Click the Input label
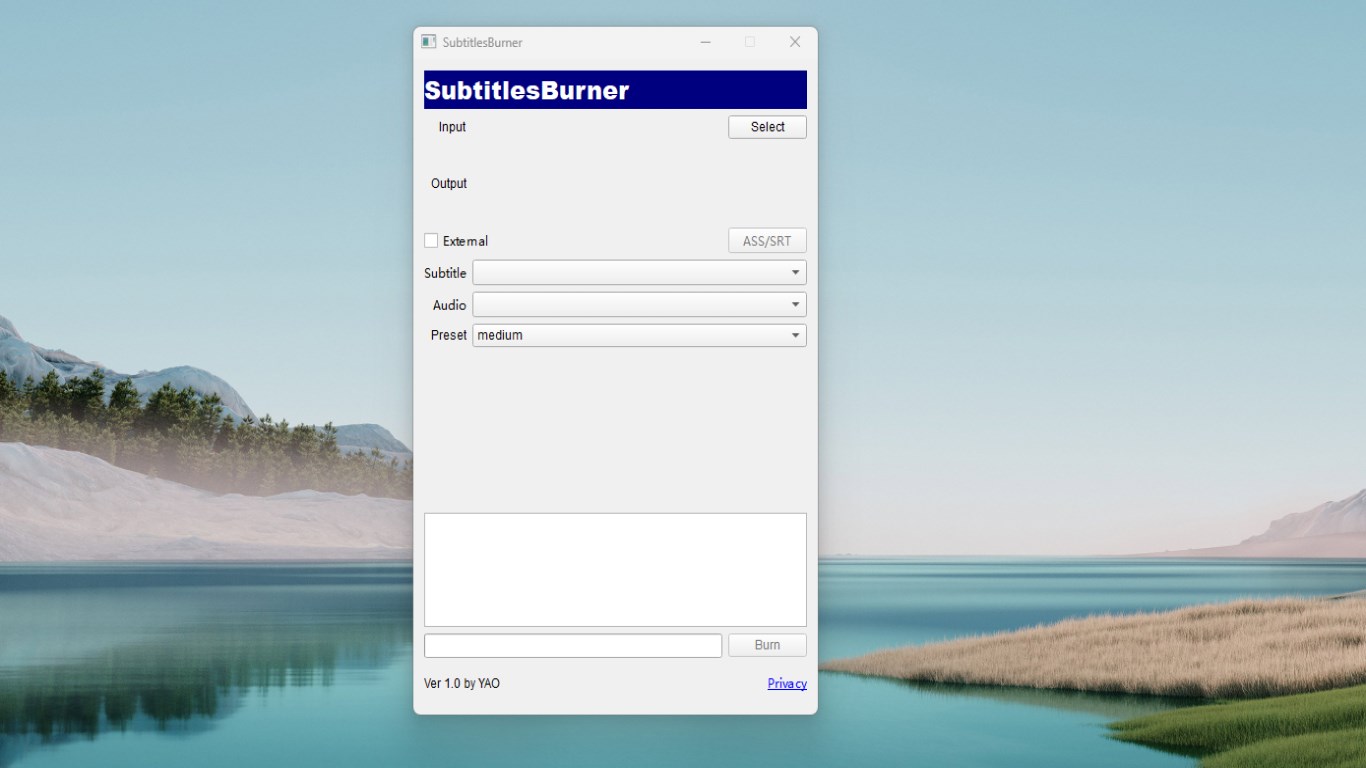The width and height of the screenshot is (1366, 768). [452, 127]
